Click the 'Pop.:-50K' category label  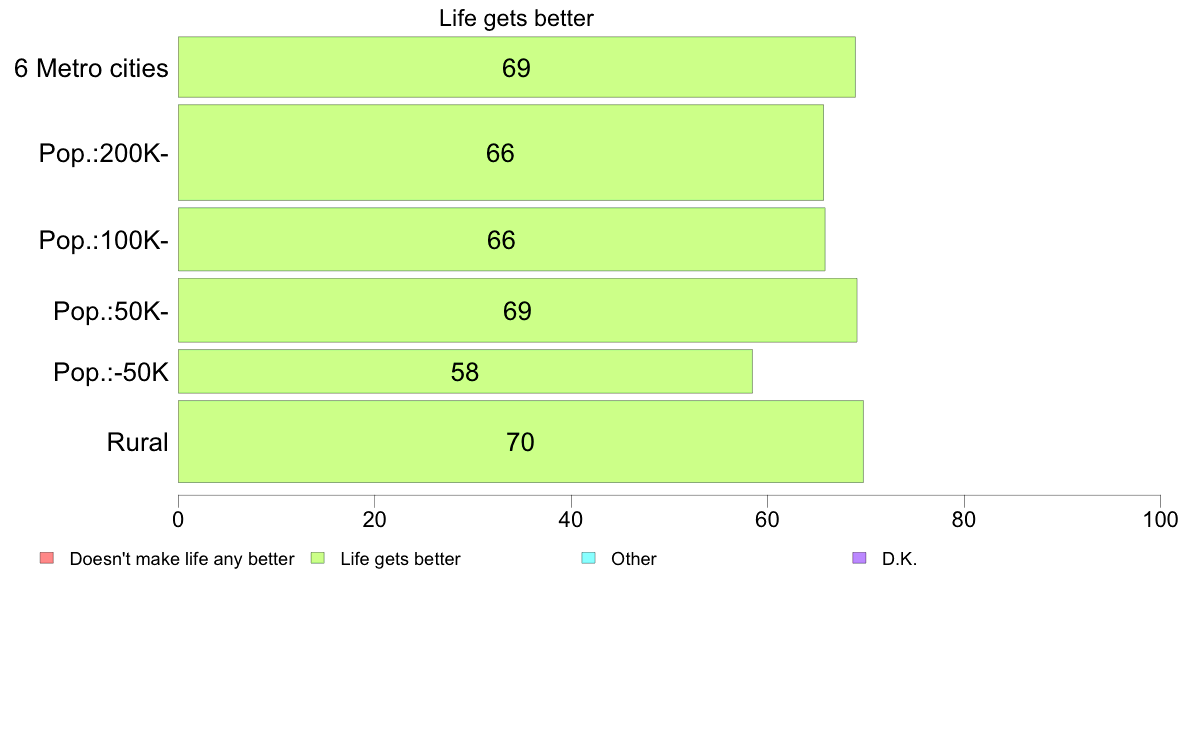pos(111,372)
